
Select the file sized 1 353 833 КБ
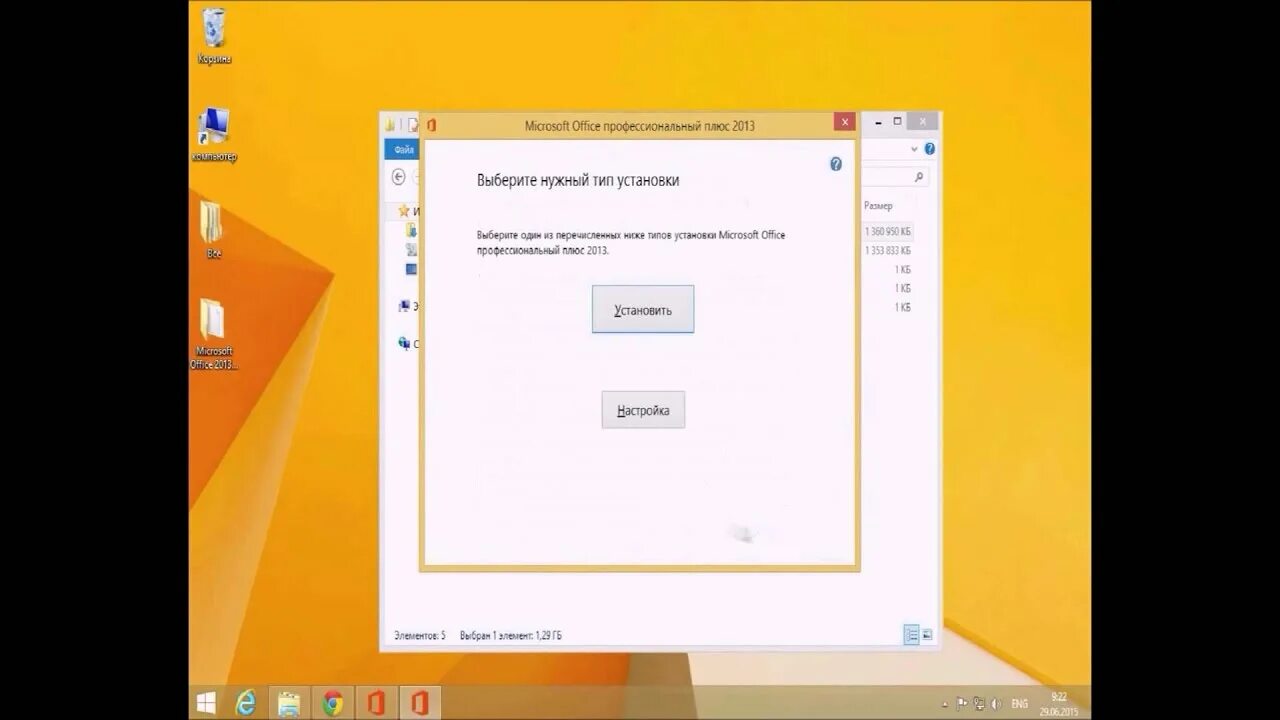888,250
